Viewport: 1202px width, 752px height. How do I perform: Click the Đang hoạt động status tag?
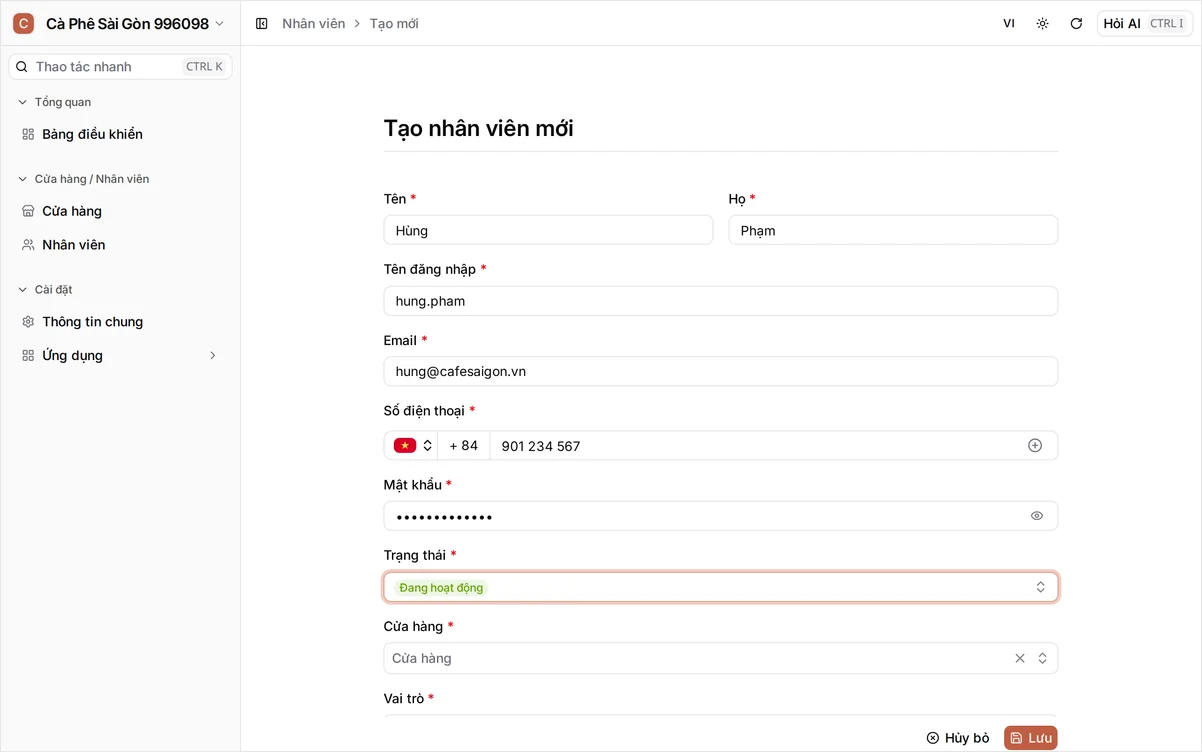(x=441, y=587)
